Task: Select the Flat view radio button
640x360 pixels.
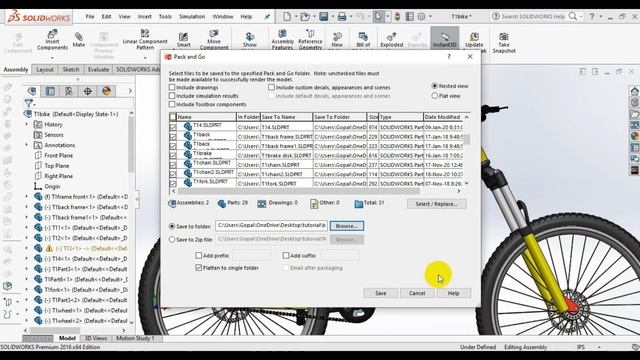Action: point(435,96)
